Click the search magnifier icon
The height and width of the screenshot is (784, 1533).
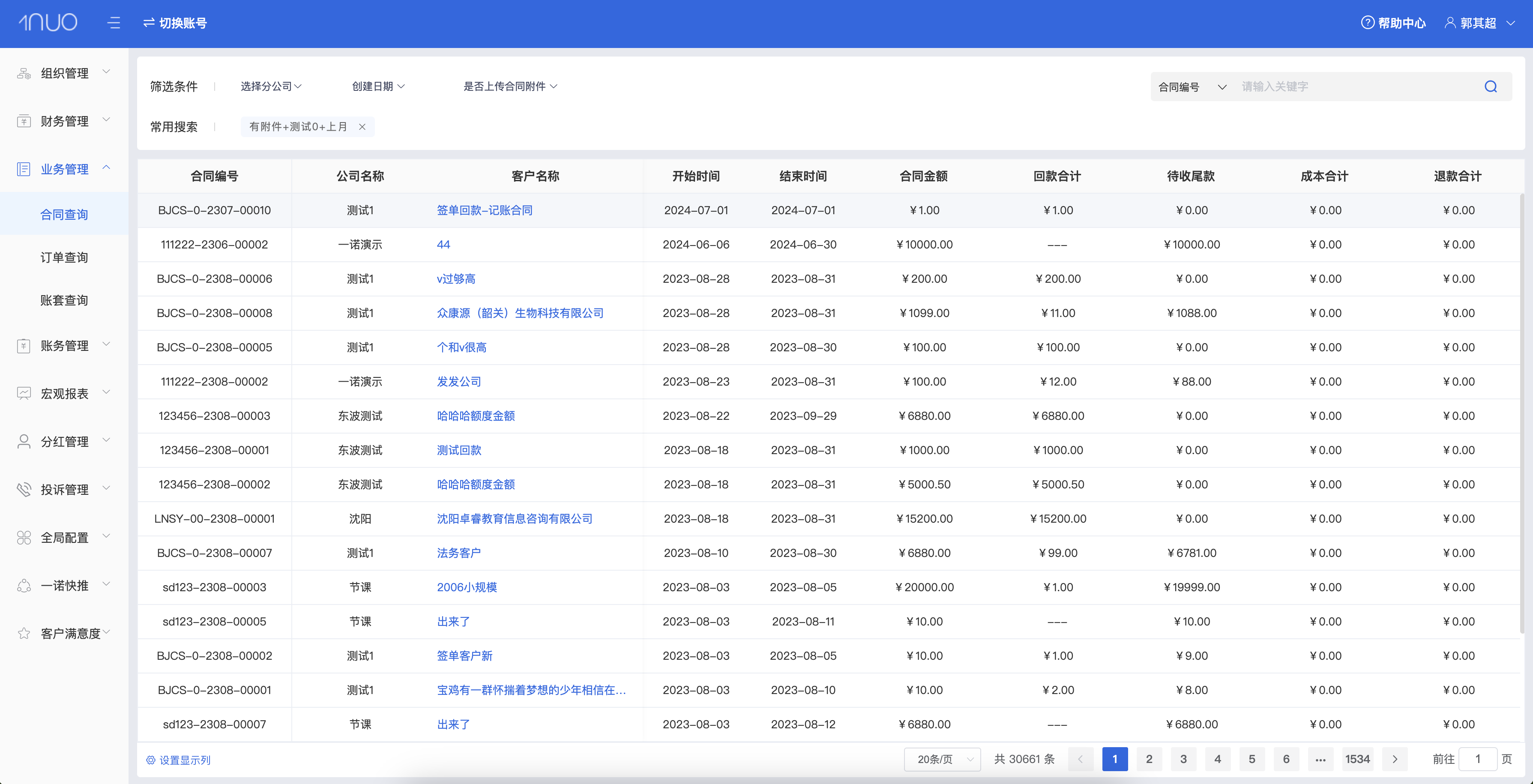1490,87
